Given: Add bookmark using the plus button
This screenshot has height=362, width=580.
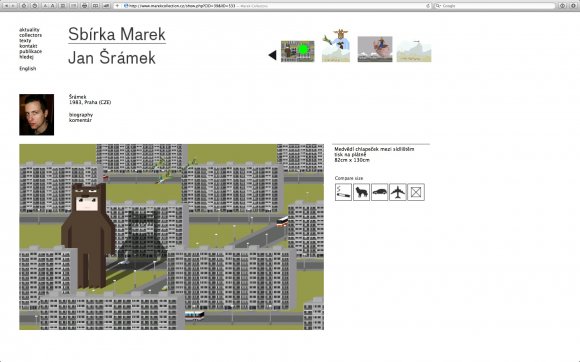Looking at the screenshot, I should (x=117, y=6).
